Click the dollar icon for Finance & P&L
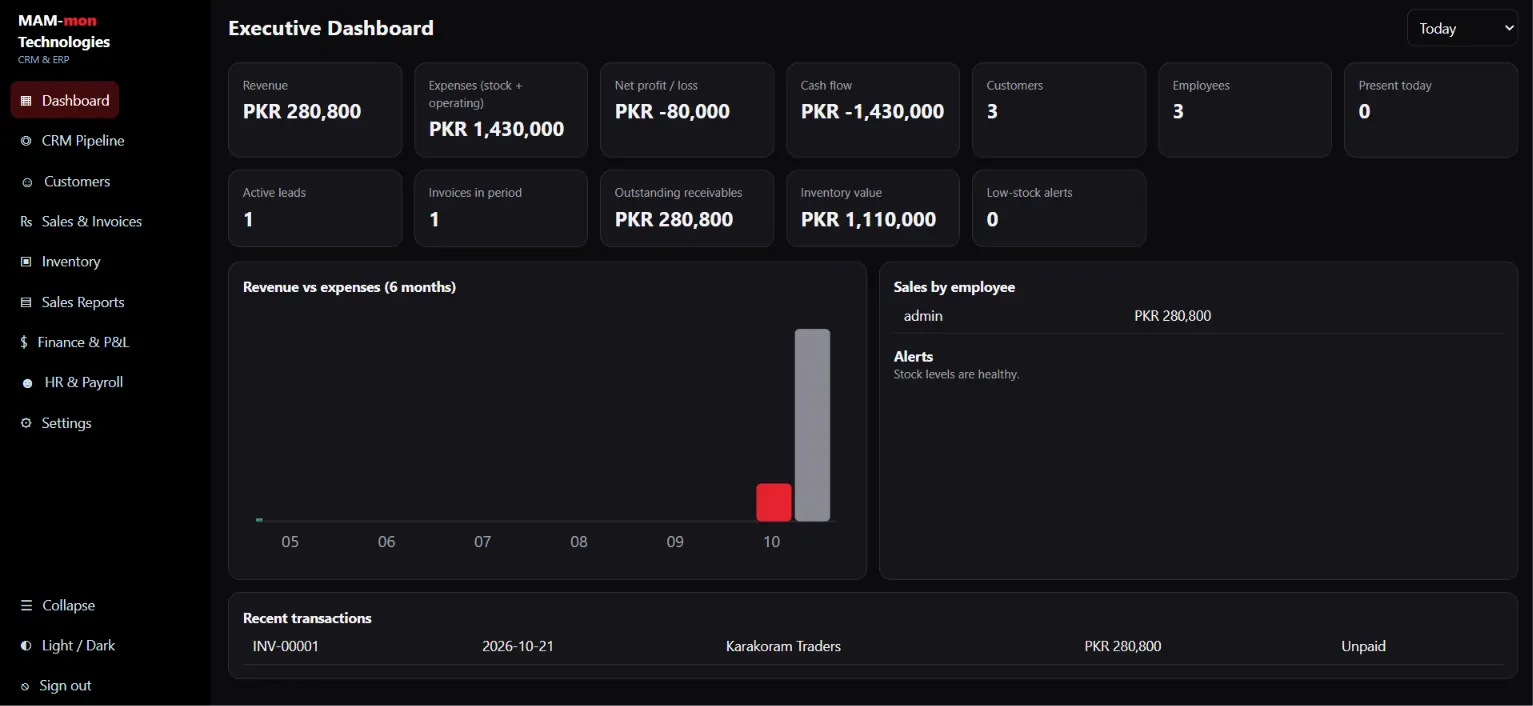This screenshot has height=706, width=1533. tap(24, 342)
